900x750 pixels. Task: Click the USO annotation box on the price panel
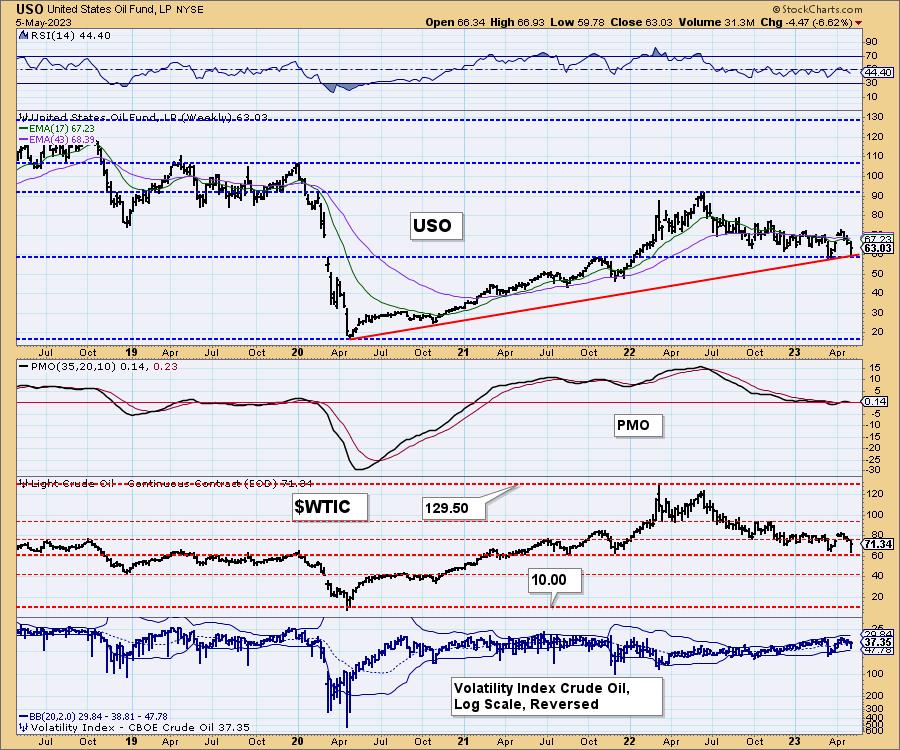click(436, 226)
